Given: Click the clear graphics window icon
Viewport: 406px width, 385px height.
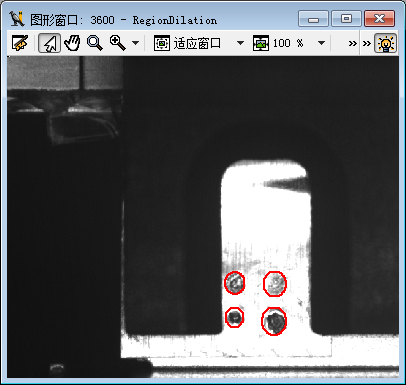Looking at the screenshot, I should (x=20, y=43).
